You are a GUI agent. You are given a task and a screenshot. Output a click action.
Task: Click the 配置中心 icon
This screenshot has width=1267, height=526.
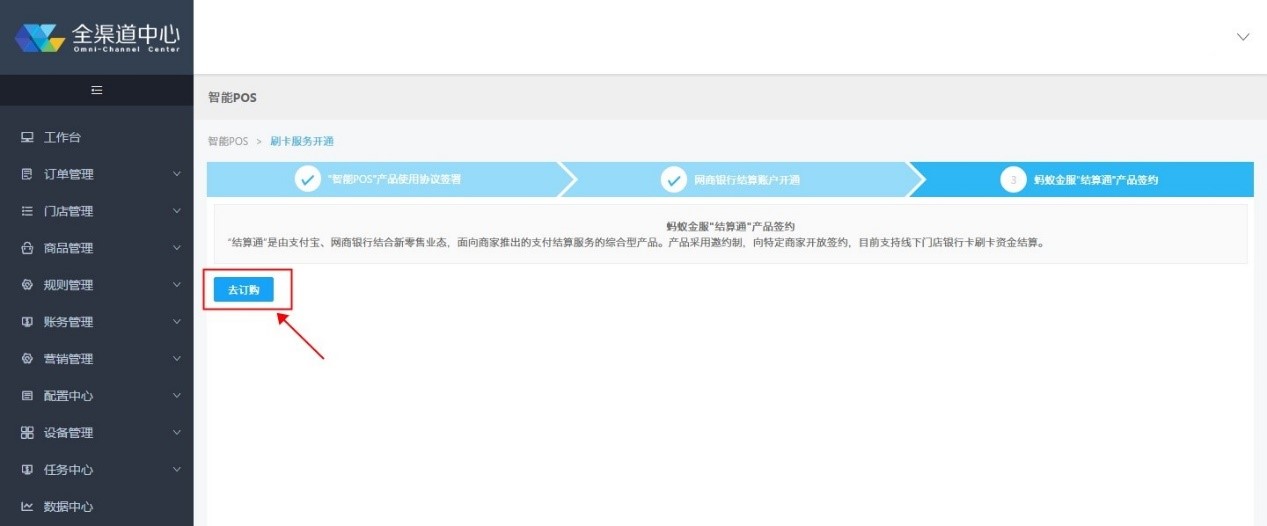pos(27,396)
